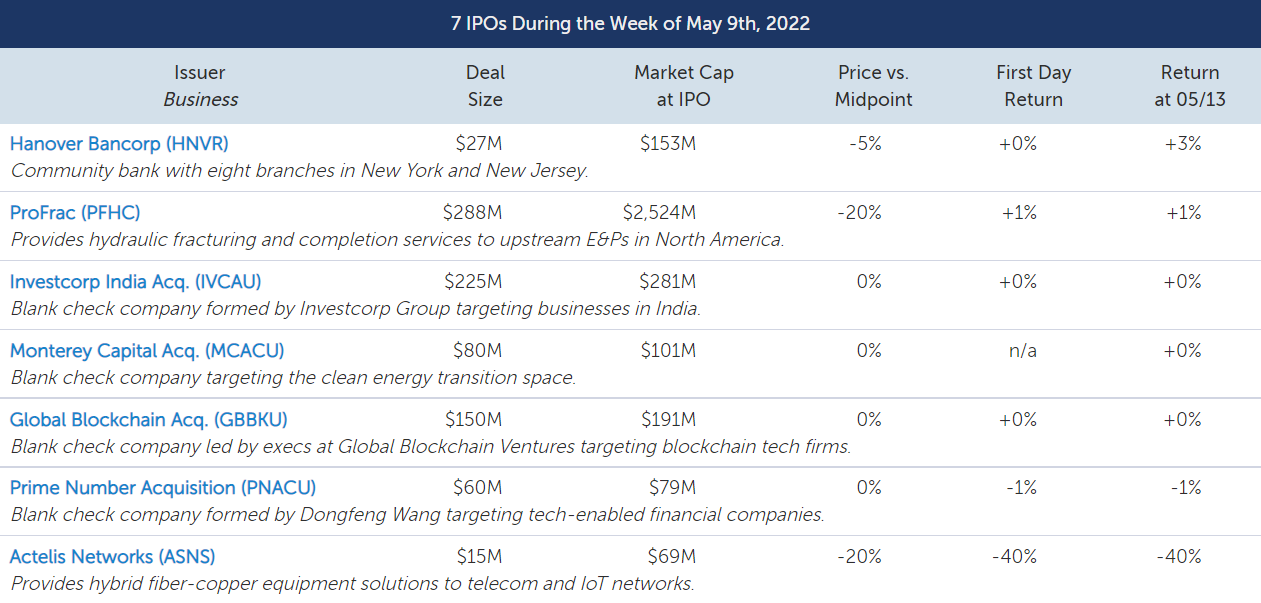Click the Return at 05/13 header

click(1190, 86)
